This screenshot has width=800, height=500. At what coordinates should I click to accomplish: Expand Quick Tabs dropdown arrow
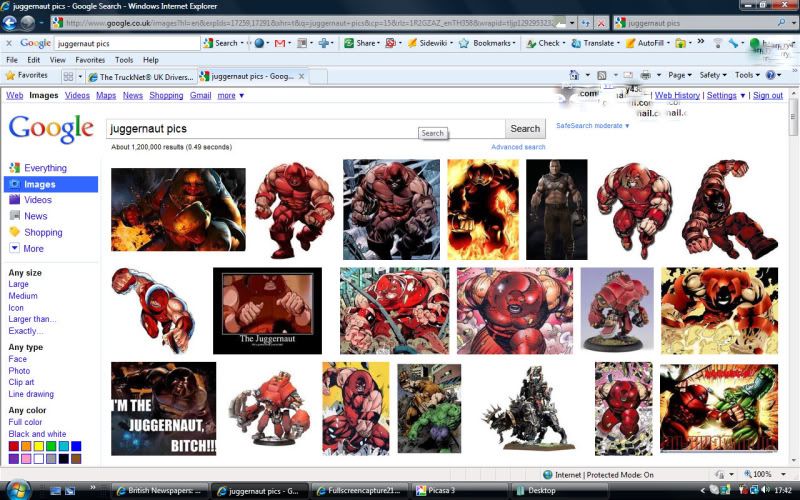click(80, 77)
